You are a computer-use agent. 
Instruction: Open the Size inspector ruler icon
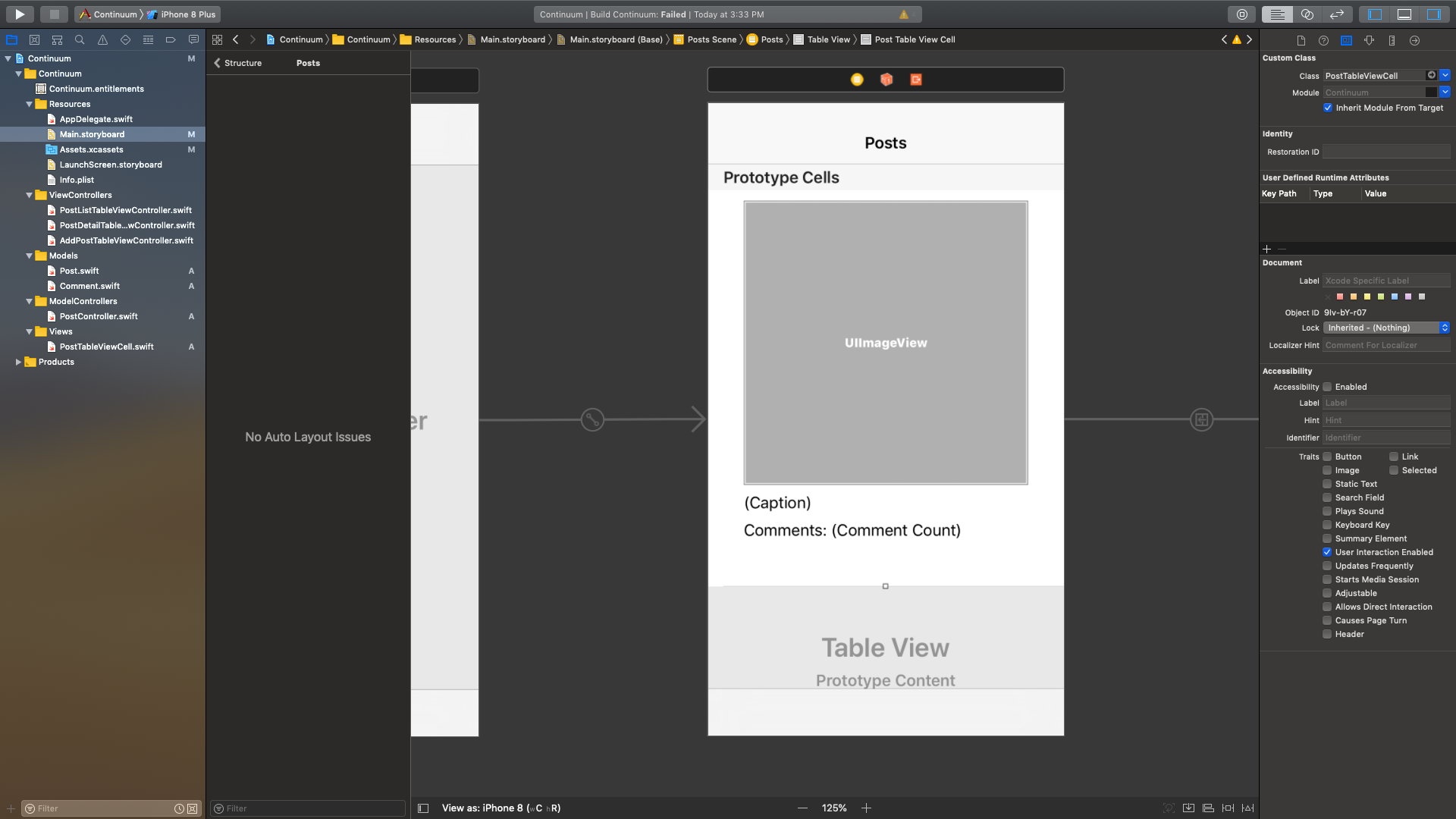[x=1392, y=40]
